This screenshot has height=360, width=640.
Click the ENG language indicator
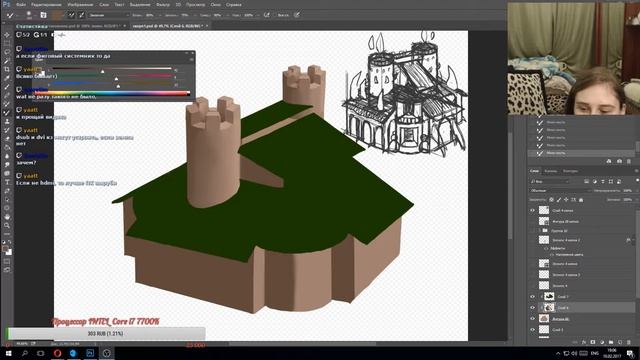(595, 353)
